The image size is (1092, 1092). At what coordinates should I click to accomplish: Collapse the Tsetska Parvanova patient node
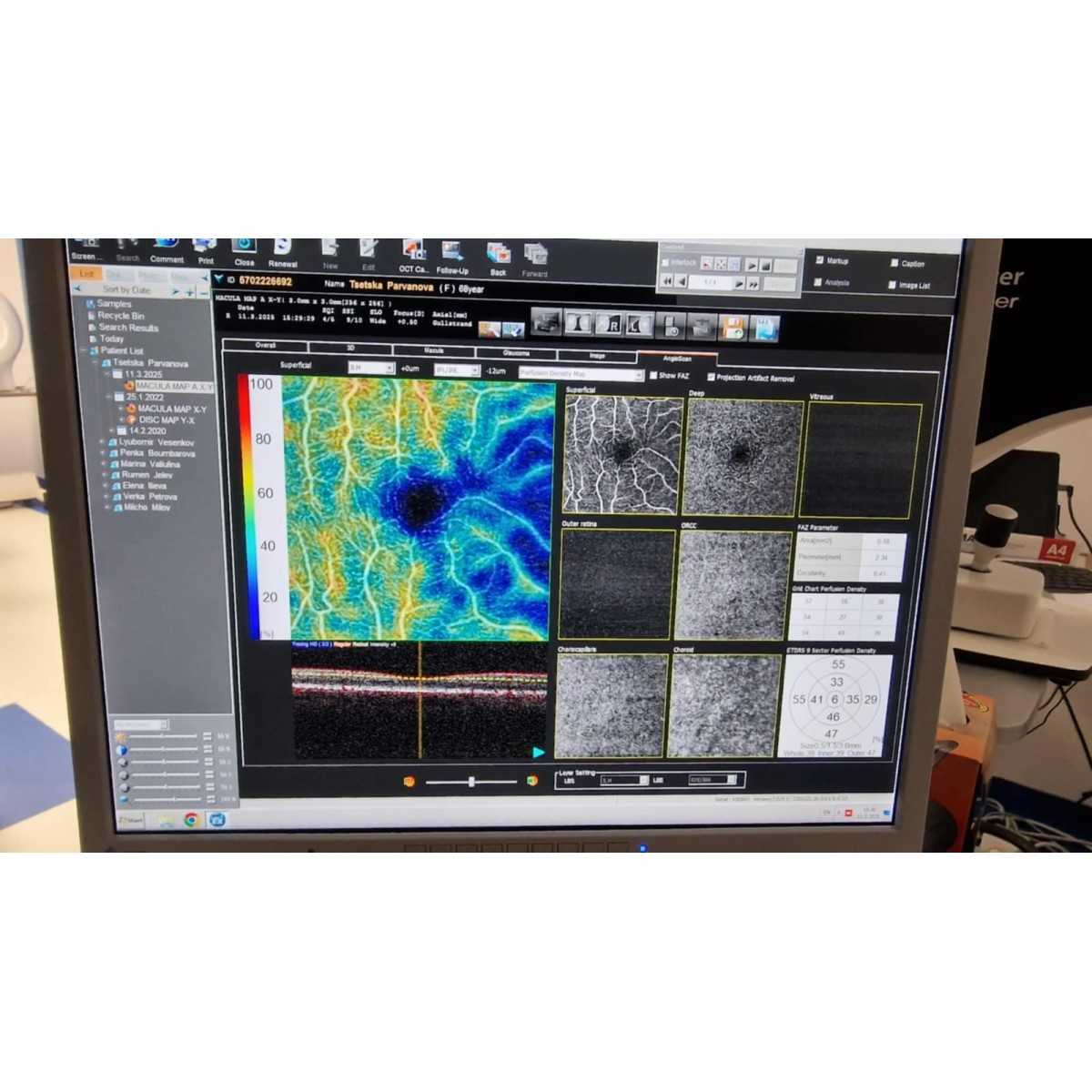coord(95,362)
